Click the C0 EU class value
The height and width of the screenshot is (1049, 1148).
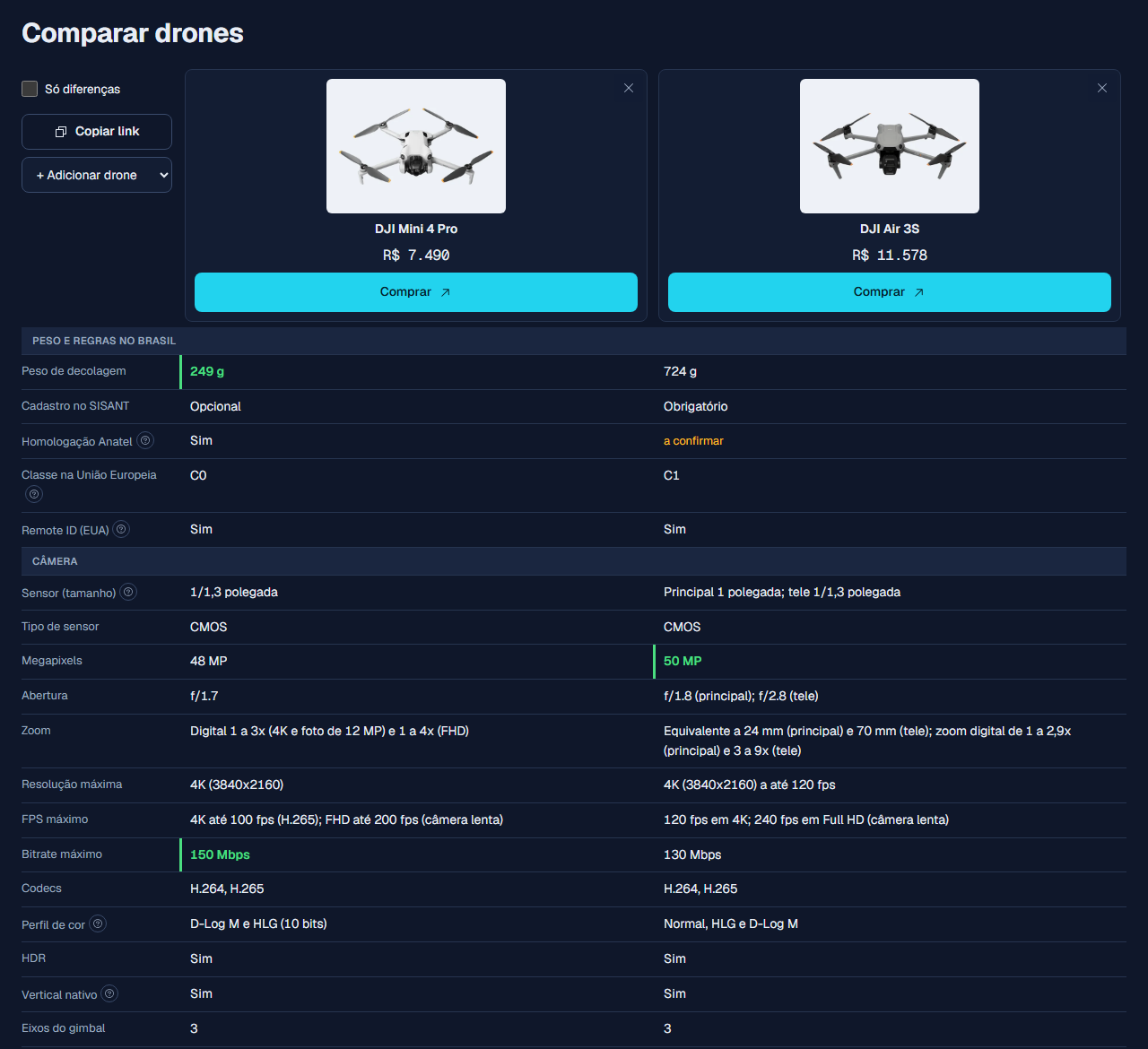coord(198,475)
